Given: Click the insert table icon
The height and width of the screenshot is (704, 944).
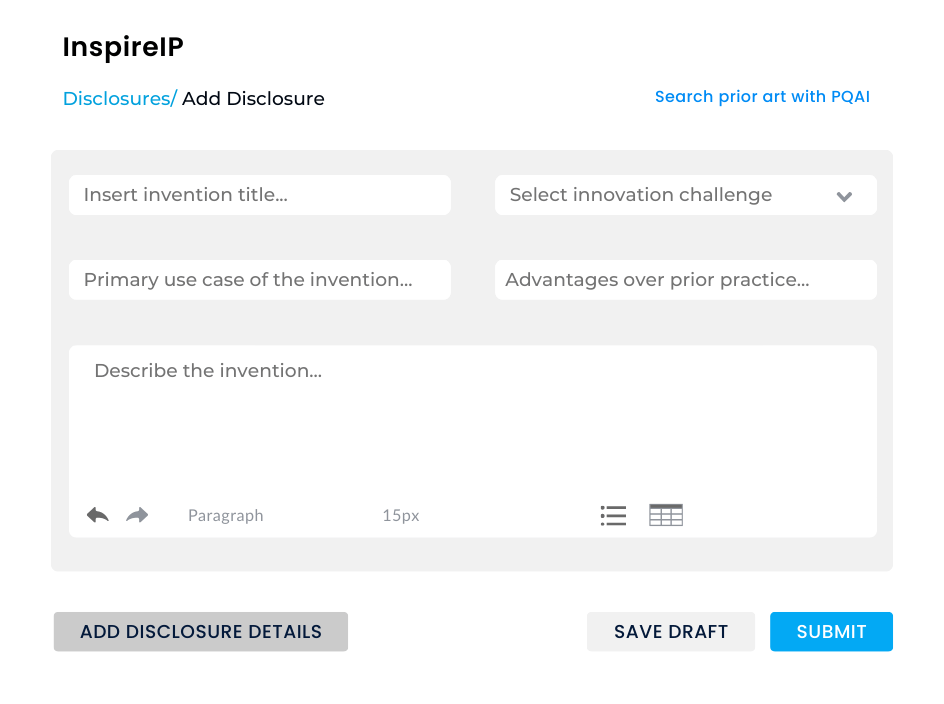Looking at the screenshot, I should [665, 514].
